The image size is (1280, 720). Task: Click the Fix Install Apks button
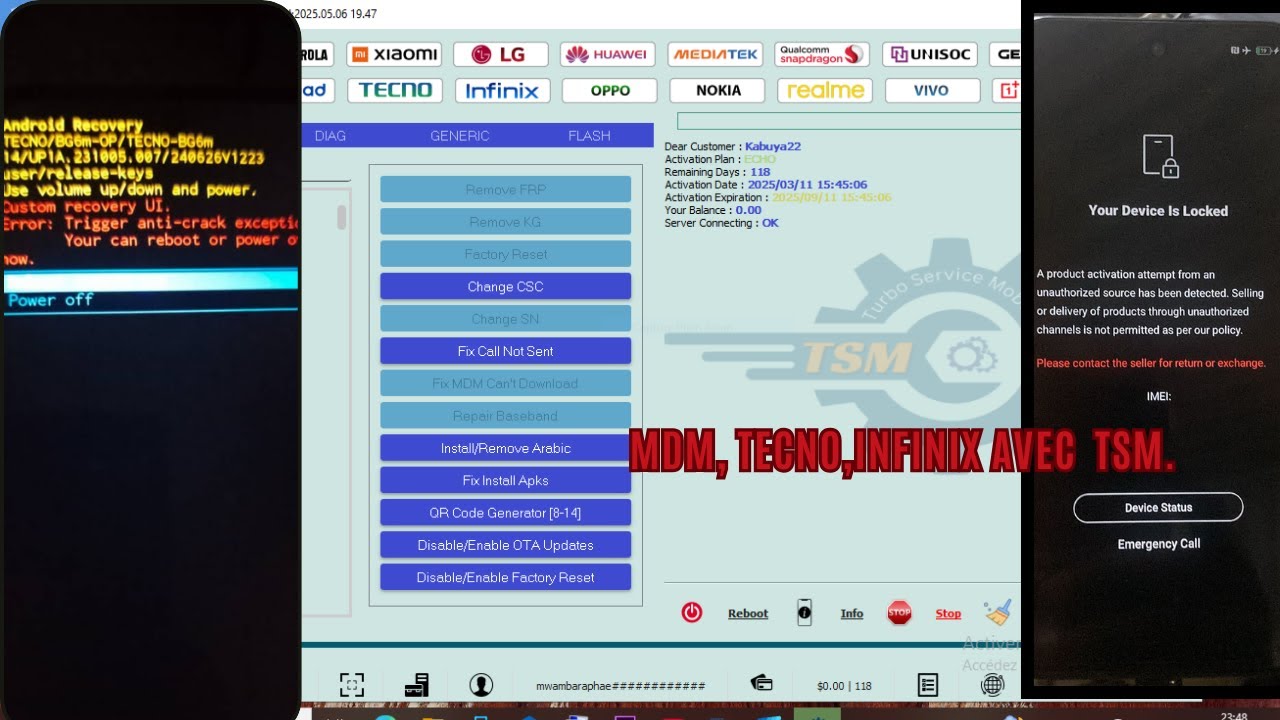[505, 480]
